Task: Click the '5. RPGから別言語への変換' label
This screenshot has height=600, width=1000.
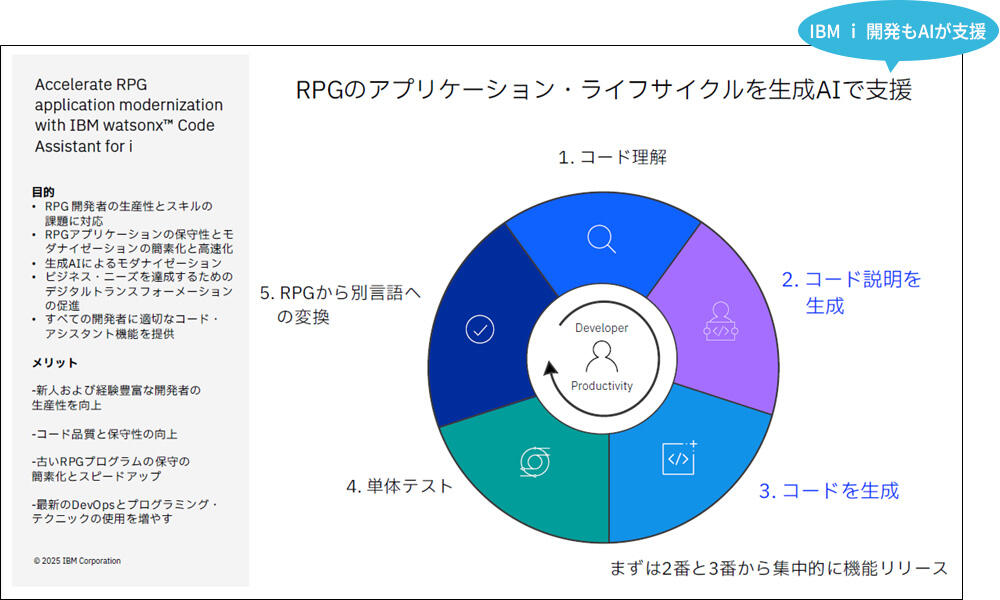Action: (x=341, y=304)
